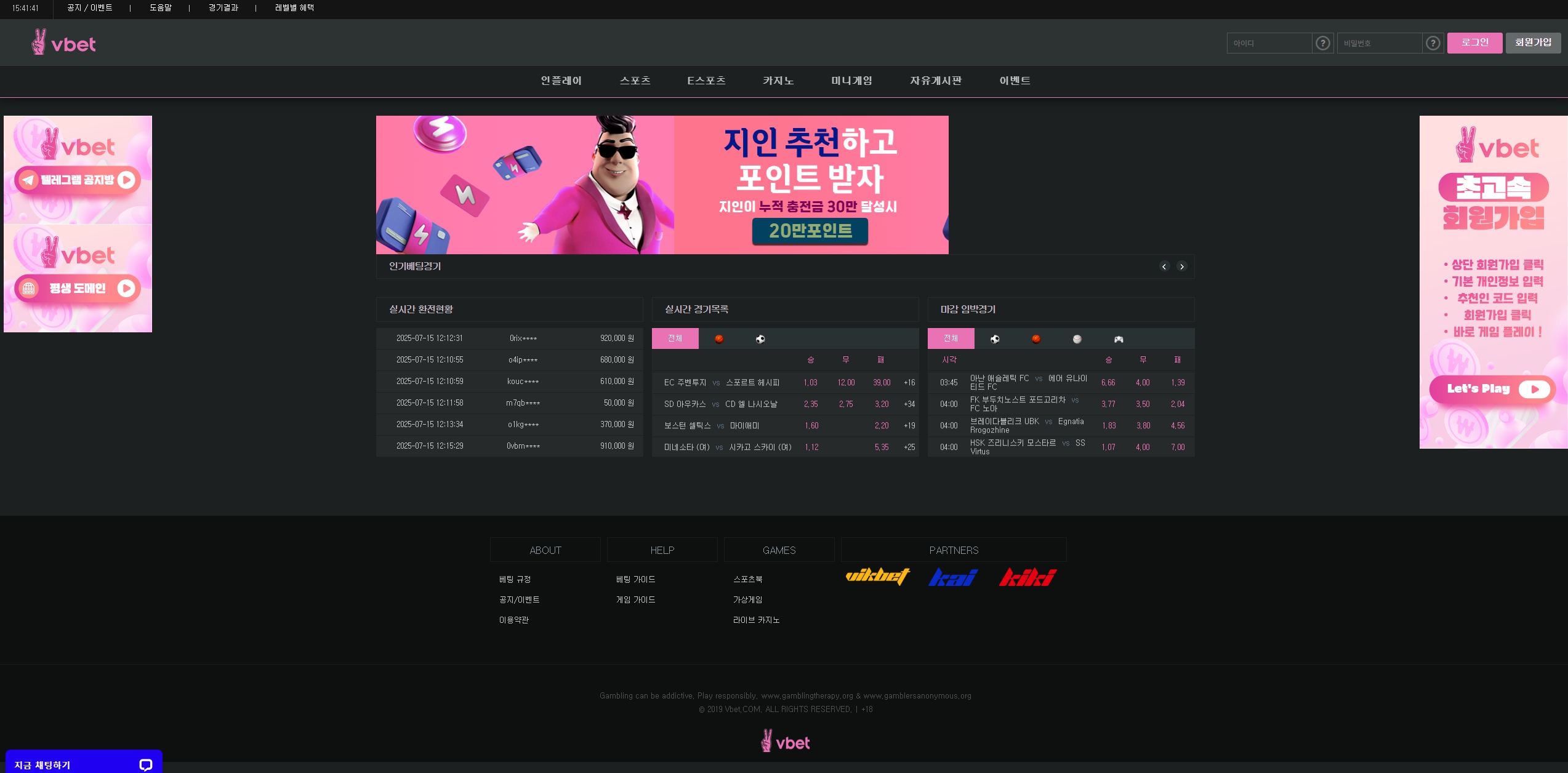Open the 스포츠 menu
Screen dimensions: 1568x773
coord(635,81)
